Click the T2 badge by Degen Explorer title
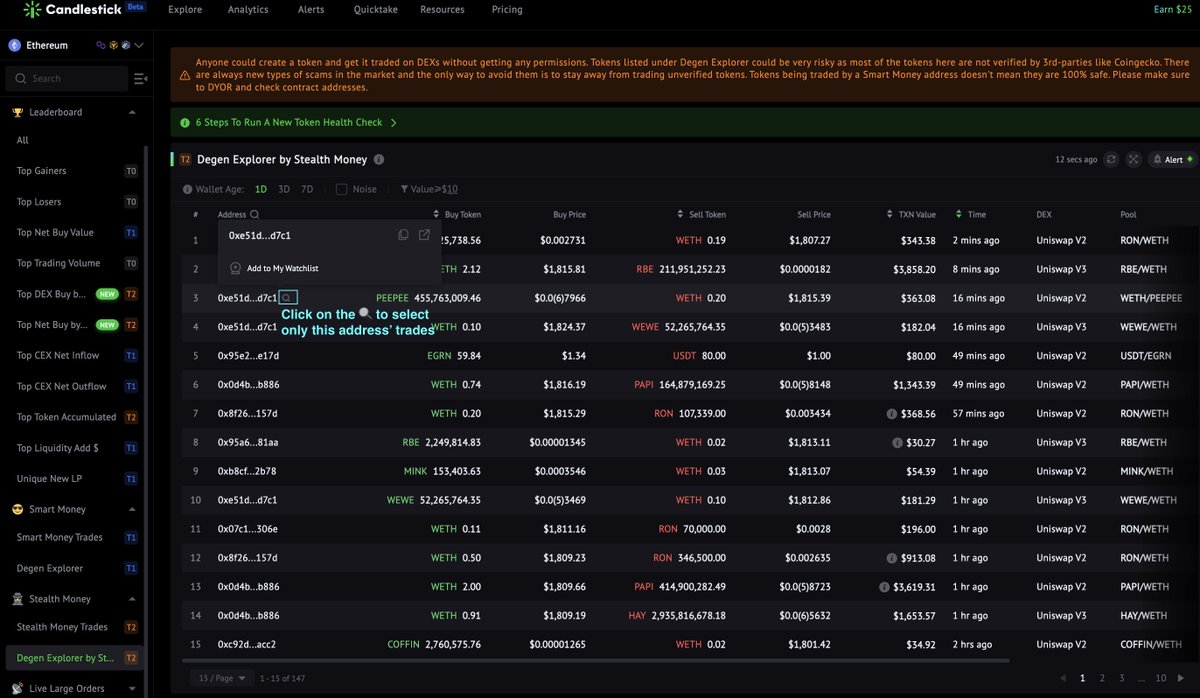The image size is (1200, 698). tap(185, 159)
